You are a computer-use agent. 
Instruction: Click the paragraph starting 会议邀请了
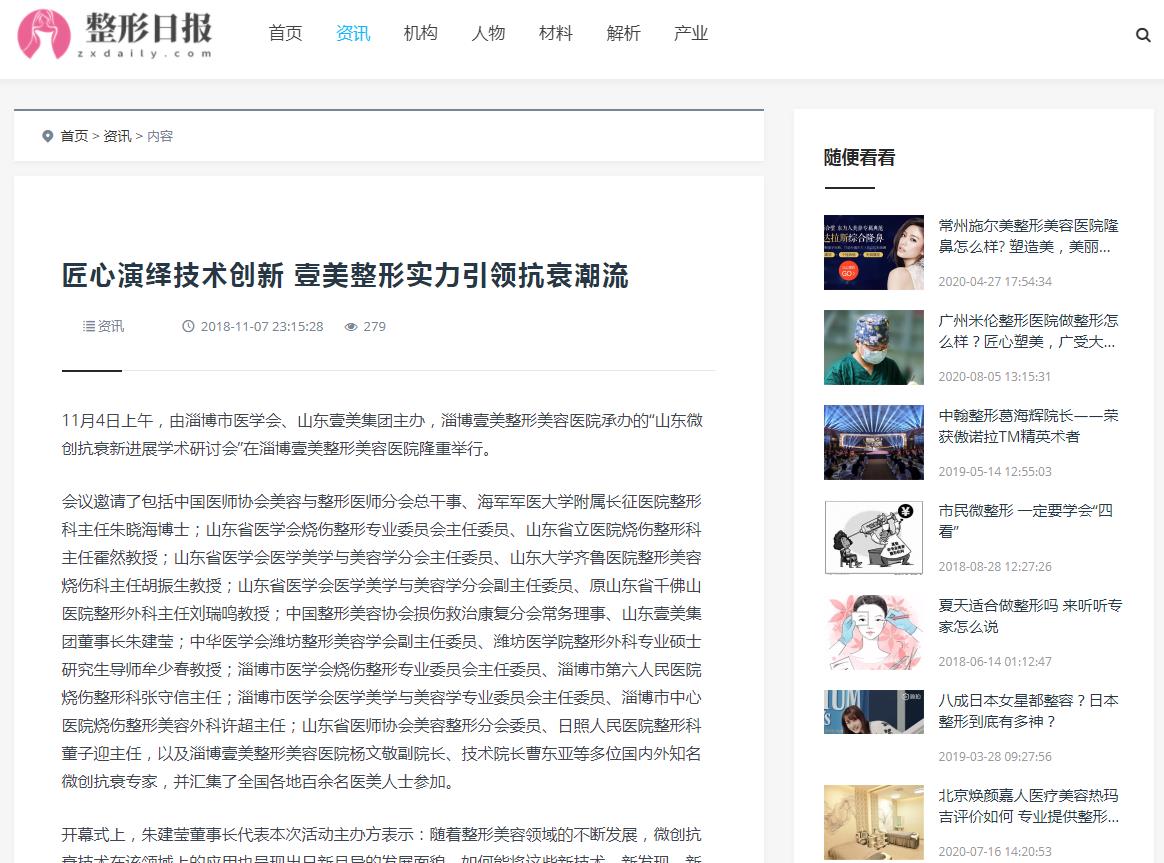[x=382, y=642]
